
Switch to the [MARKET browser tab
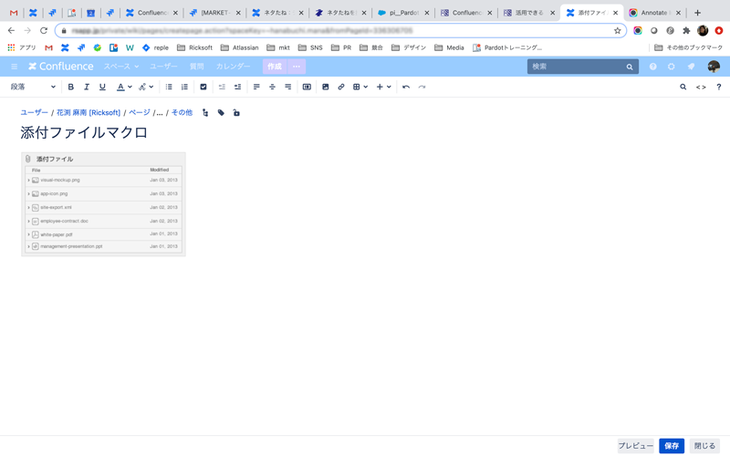214,13
